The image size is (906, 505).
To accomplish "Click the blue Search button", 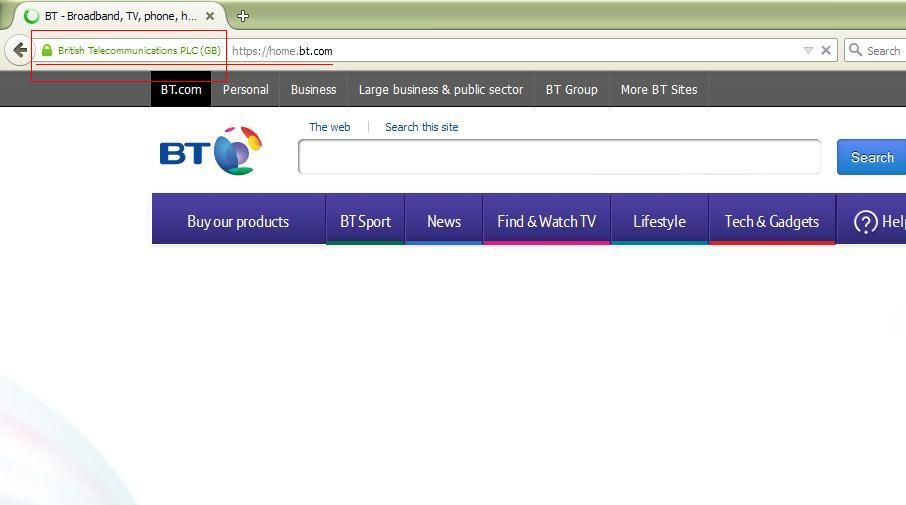I will point(871,157).
